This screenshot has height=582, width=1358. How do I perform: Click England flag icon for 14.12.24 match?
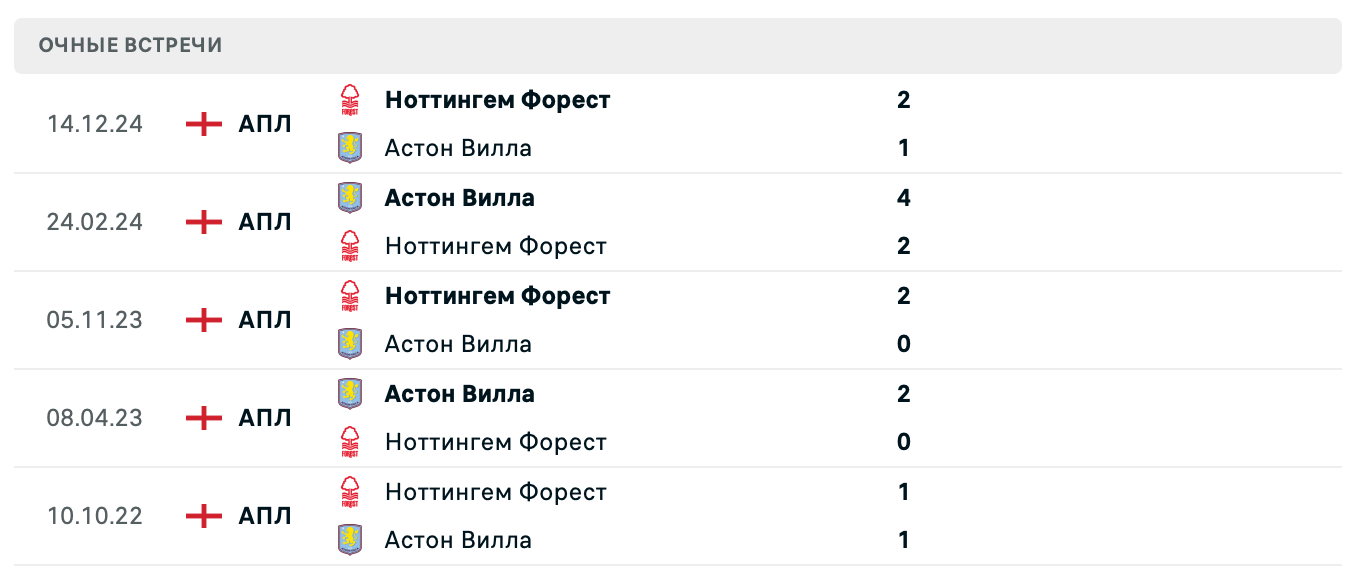pyautogui.click(x=204, y=124)
